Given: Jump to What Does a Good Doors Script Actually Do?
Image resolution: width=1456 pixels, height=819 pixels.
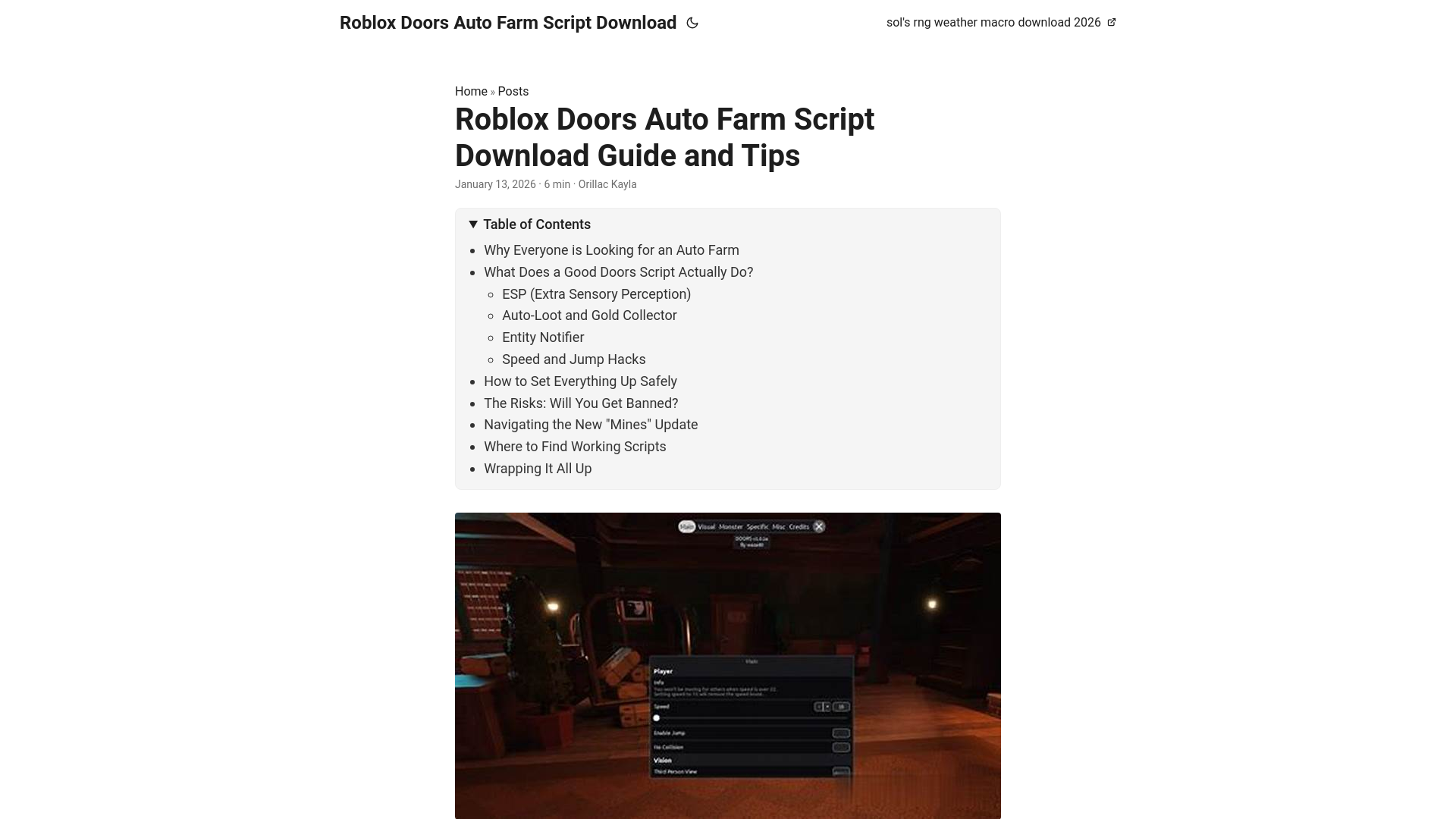Looking at the screenshot, I should (619, 272).
